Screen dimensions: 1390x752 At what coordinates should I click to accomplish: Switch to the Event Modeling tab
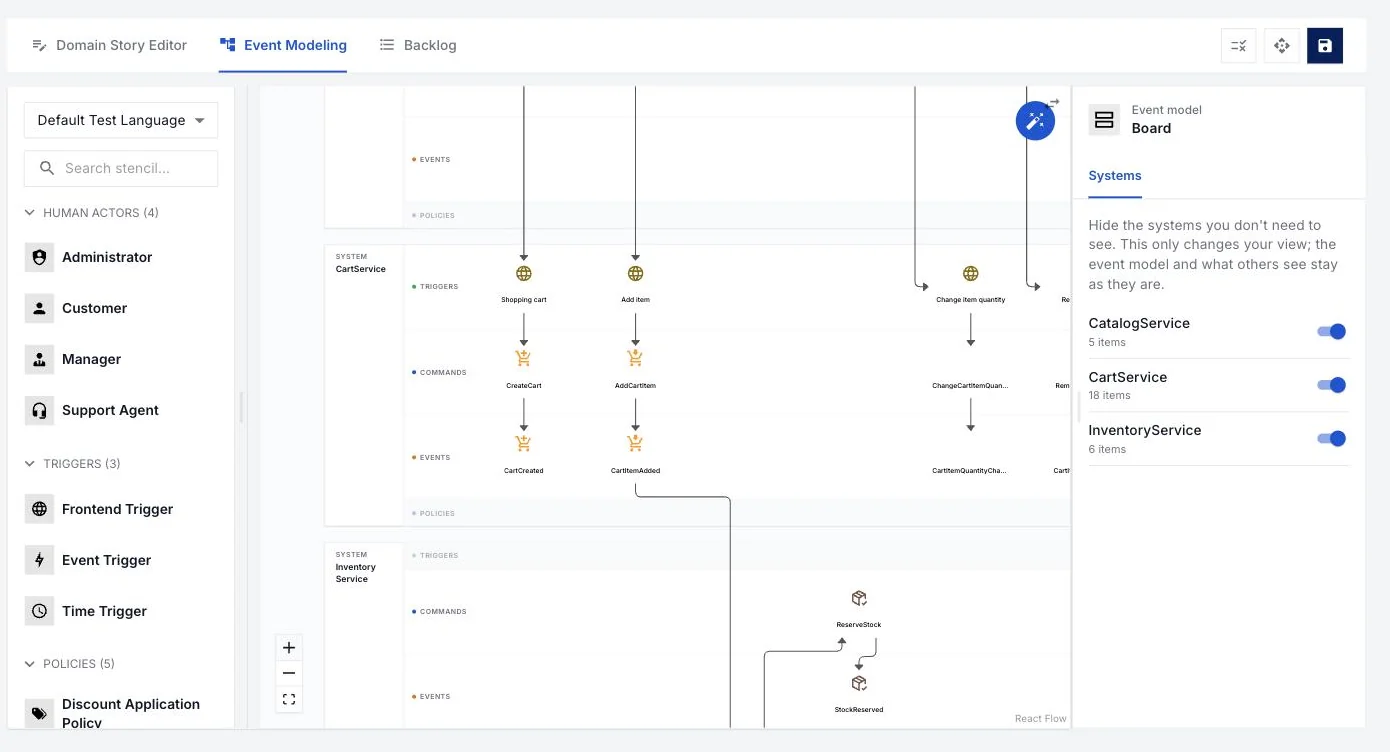[x=283, y=45]
